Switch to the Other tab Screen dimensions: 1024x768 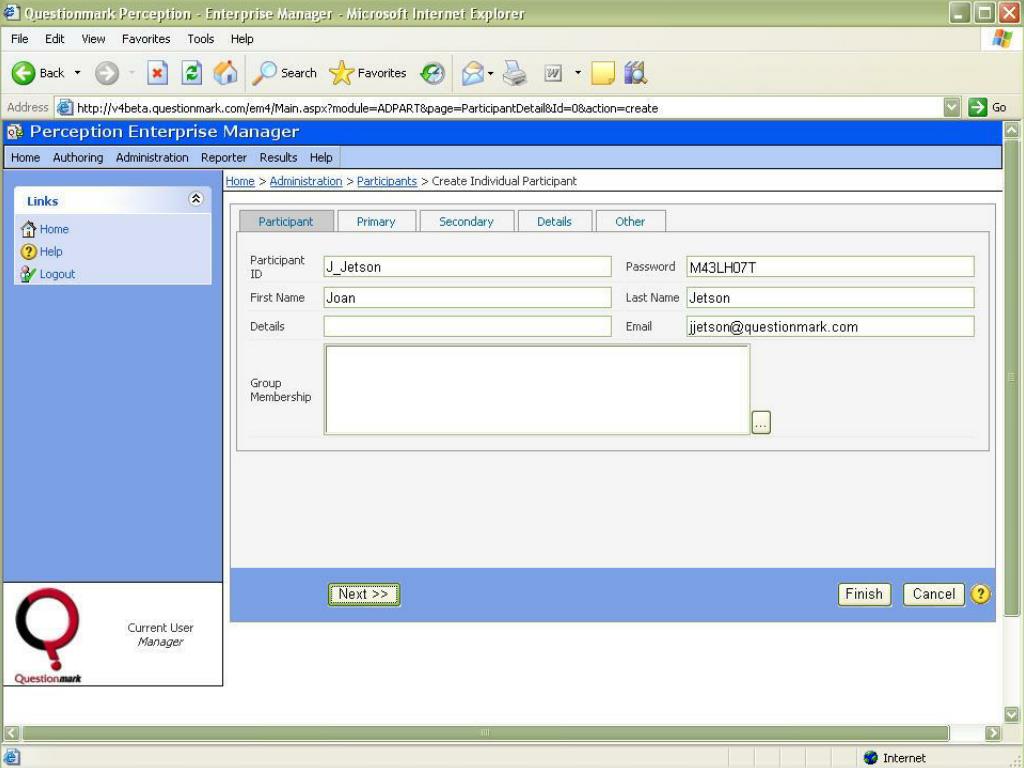(x=630, y=221)
